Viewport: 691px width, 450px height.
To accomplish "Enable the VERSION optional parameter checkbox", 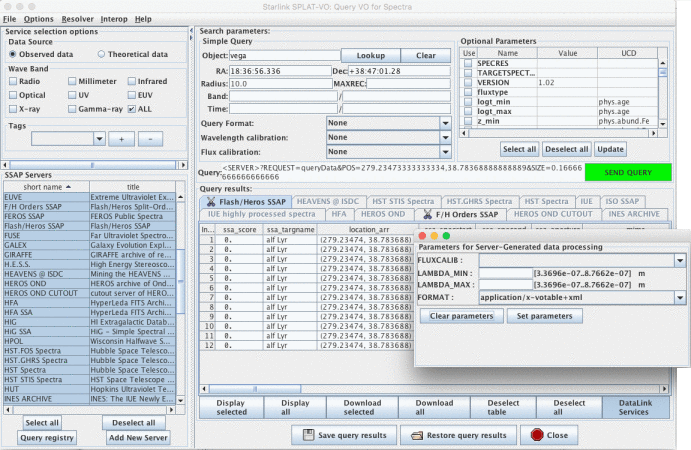I will 468,82.
